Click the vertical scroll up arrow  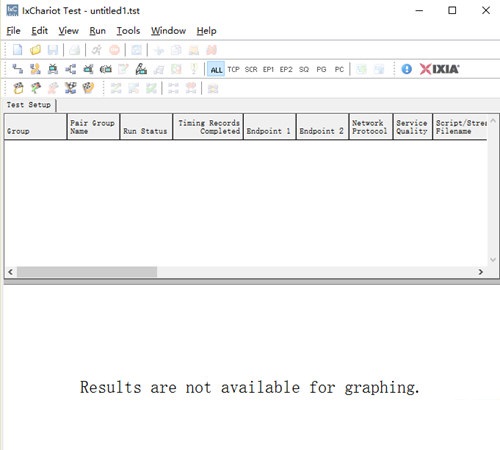tap(493, 121)
